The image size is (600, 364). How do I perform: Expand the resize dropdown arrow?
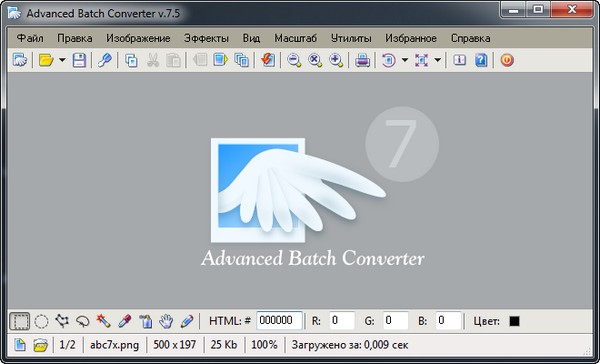pyautogui.click(x=438, y=60)
